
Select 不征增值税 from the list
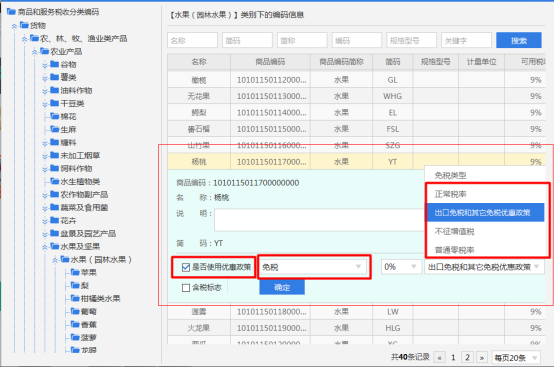pyautogui.click(x=485, y=231)
